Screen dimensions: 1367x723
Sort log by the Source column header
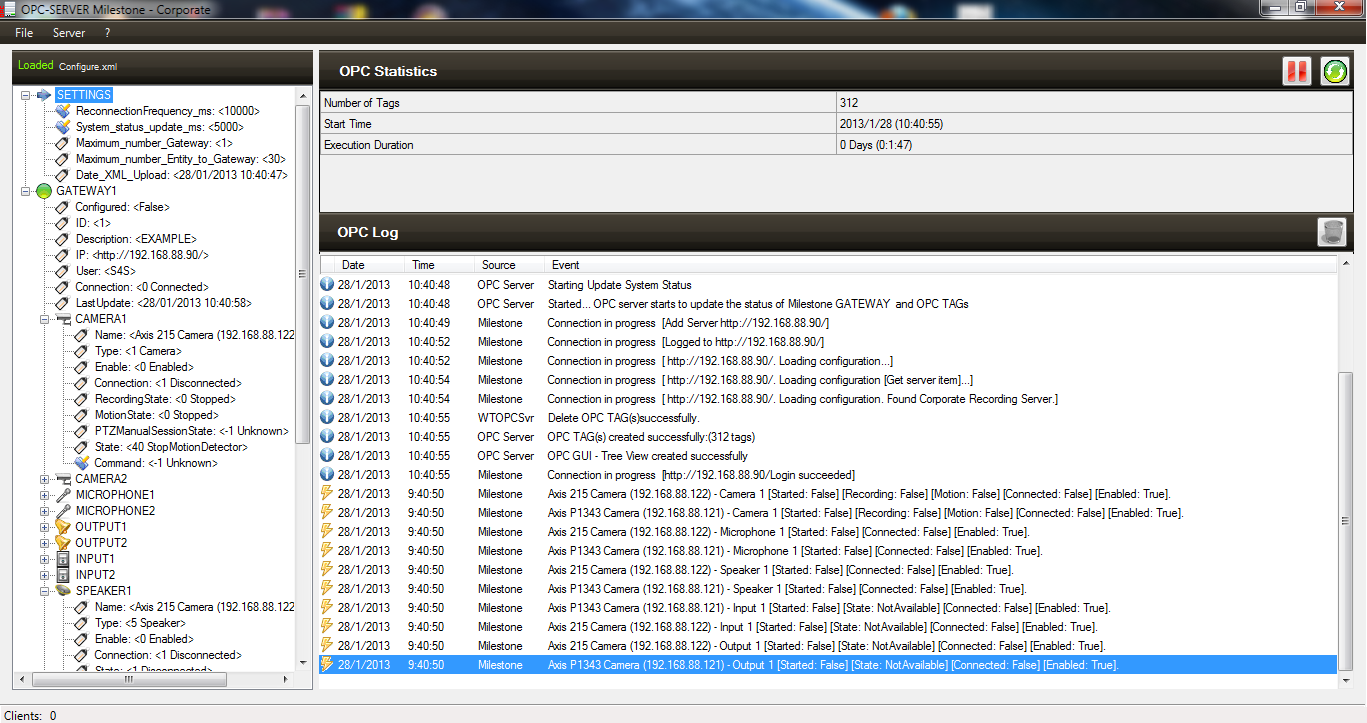tap(509, 265)
